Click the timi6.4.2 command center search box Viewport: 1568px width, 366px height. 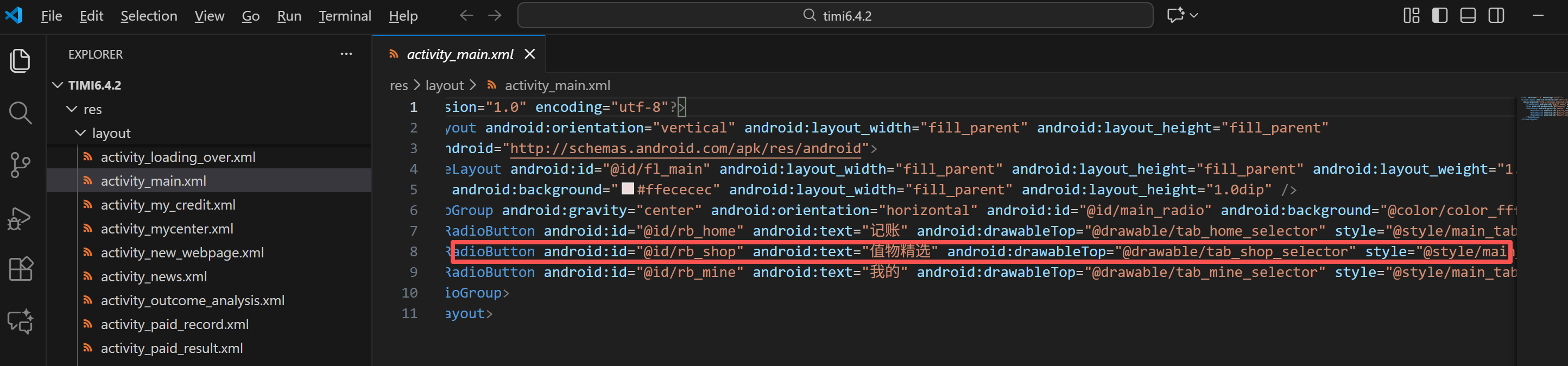[x=834, y=16]
